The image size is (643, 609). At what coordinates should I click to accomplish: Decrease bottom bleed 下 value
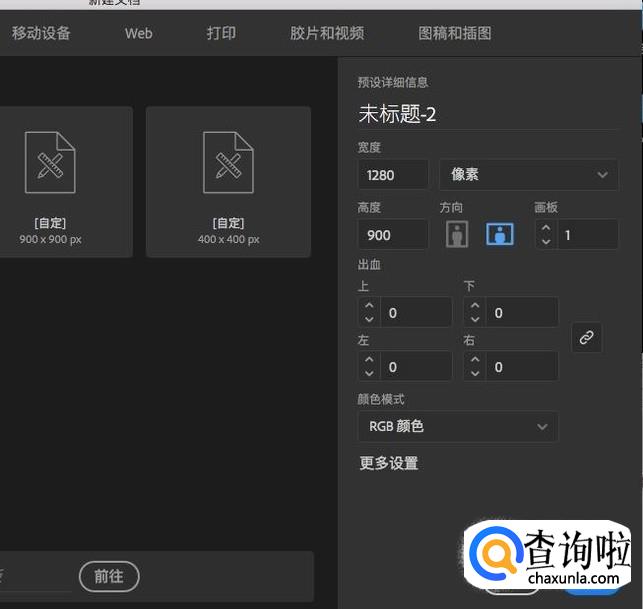click(475, 319)
